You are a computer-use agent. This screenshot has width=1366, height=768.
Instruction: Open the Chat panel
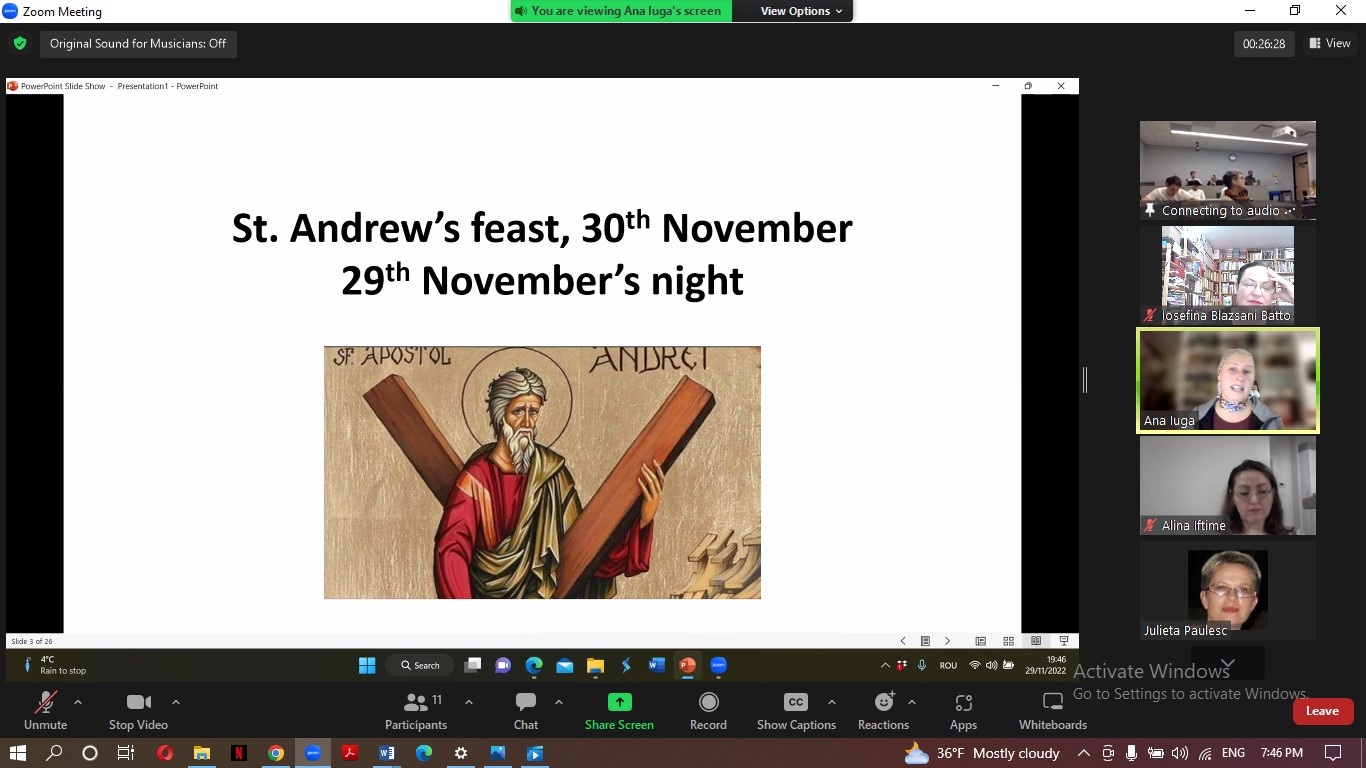click(x=526, y=711)
